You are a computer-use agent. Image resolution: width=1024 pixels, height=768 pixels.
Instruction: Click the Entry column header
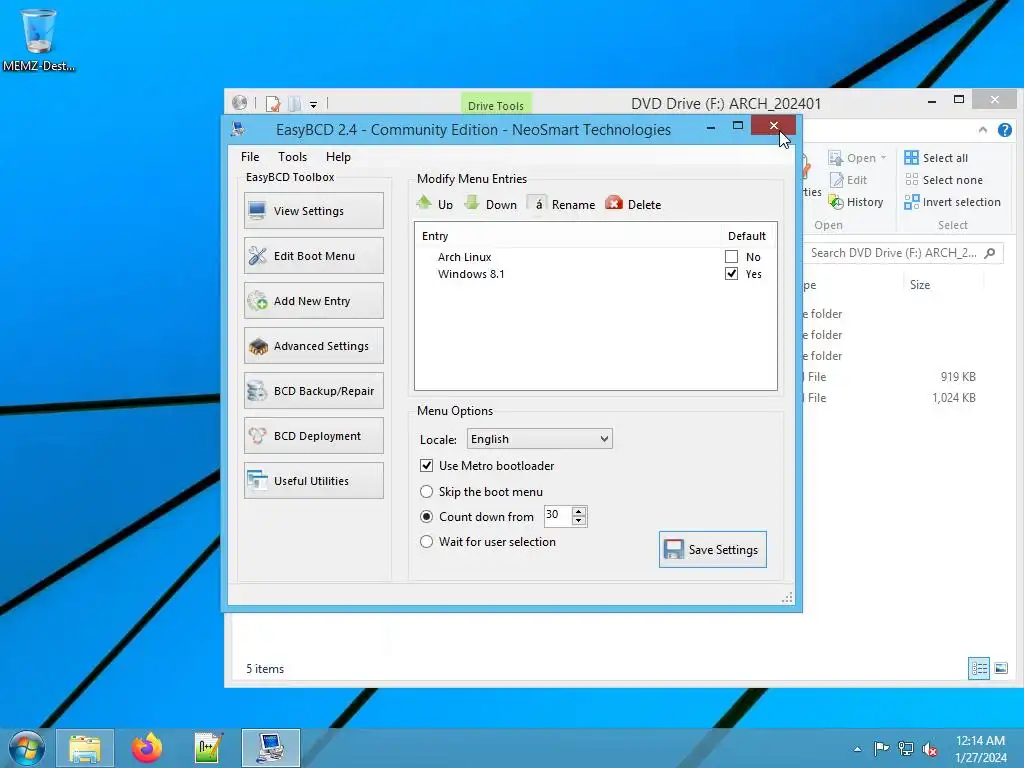pyautogui.click(x=435, y=236)
